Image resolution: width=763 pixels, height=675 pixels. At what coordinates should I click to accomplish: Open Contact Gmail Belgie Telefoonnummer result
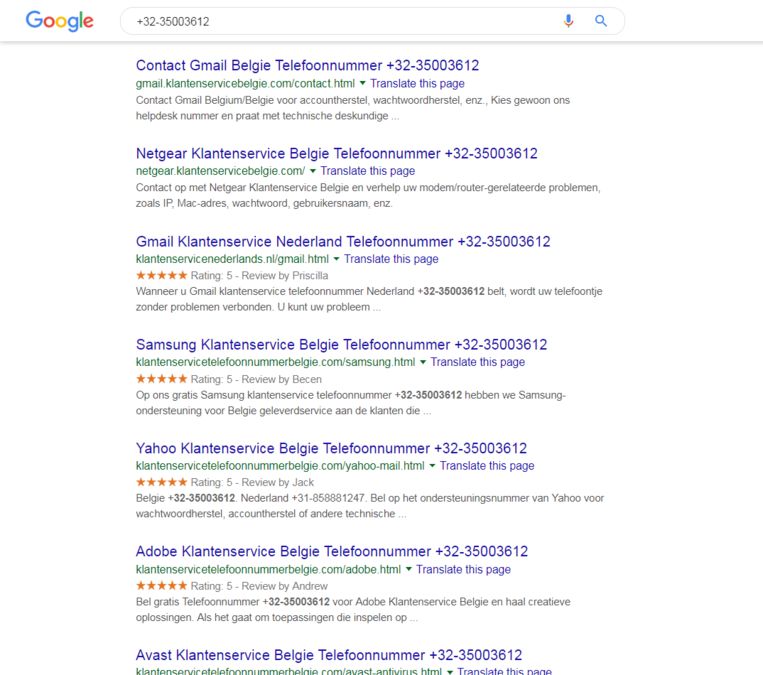tap(307, 66)
